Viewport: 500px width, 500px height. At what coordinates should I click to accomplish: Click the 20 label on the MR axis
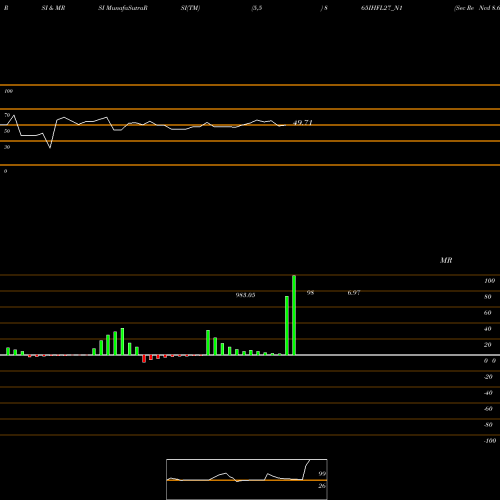coord(488,345)
